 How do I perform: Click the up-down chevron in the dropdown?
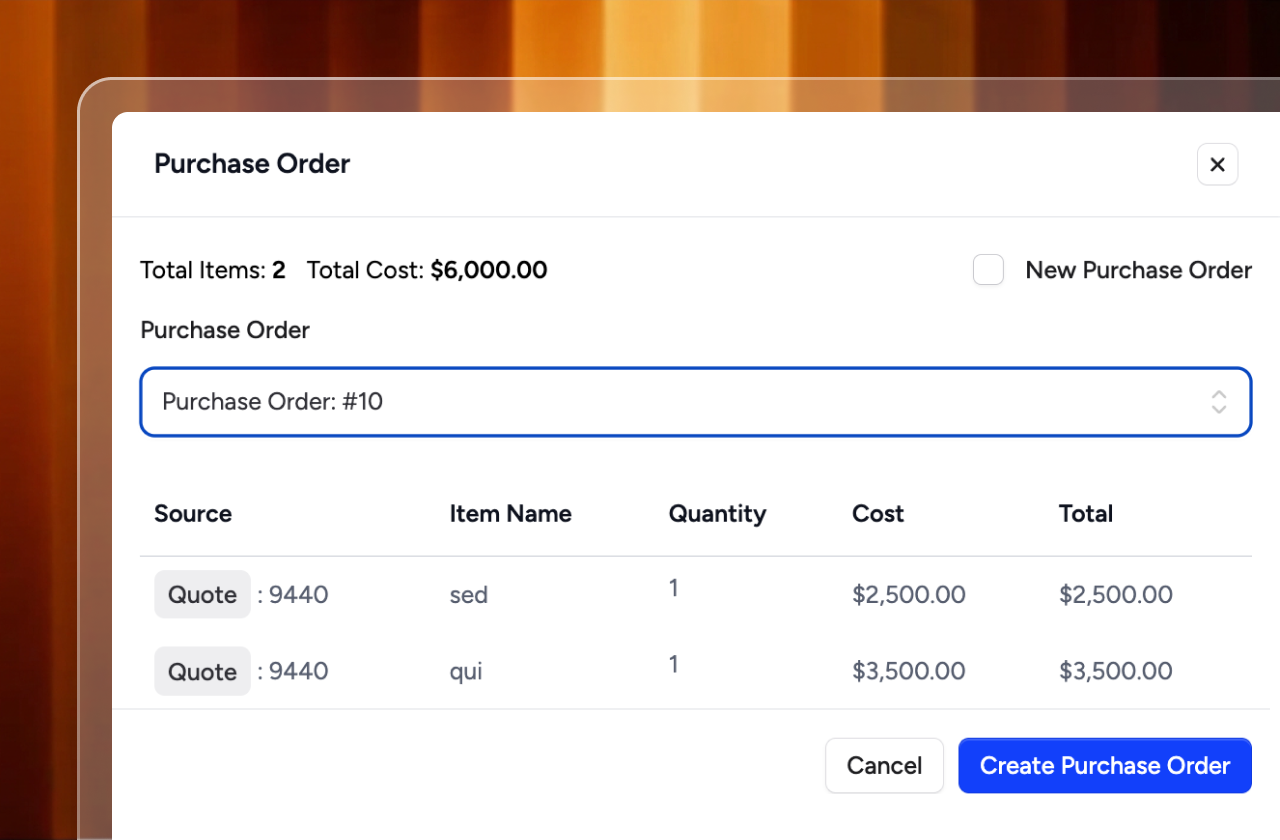[1218, 402]
